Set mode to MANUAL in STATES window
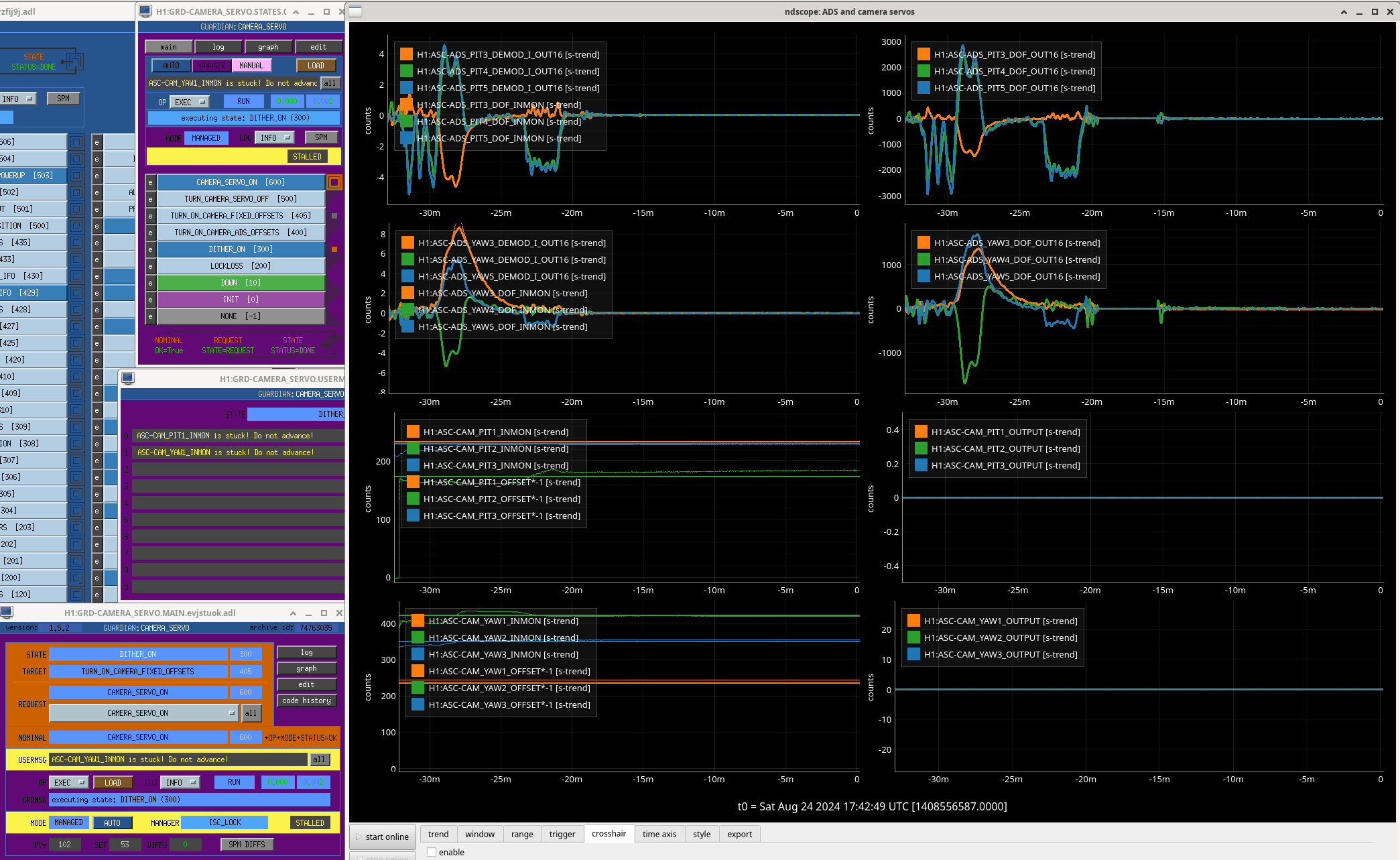 pos(251,65)
